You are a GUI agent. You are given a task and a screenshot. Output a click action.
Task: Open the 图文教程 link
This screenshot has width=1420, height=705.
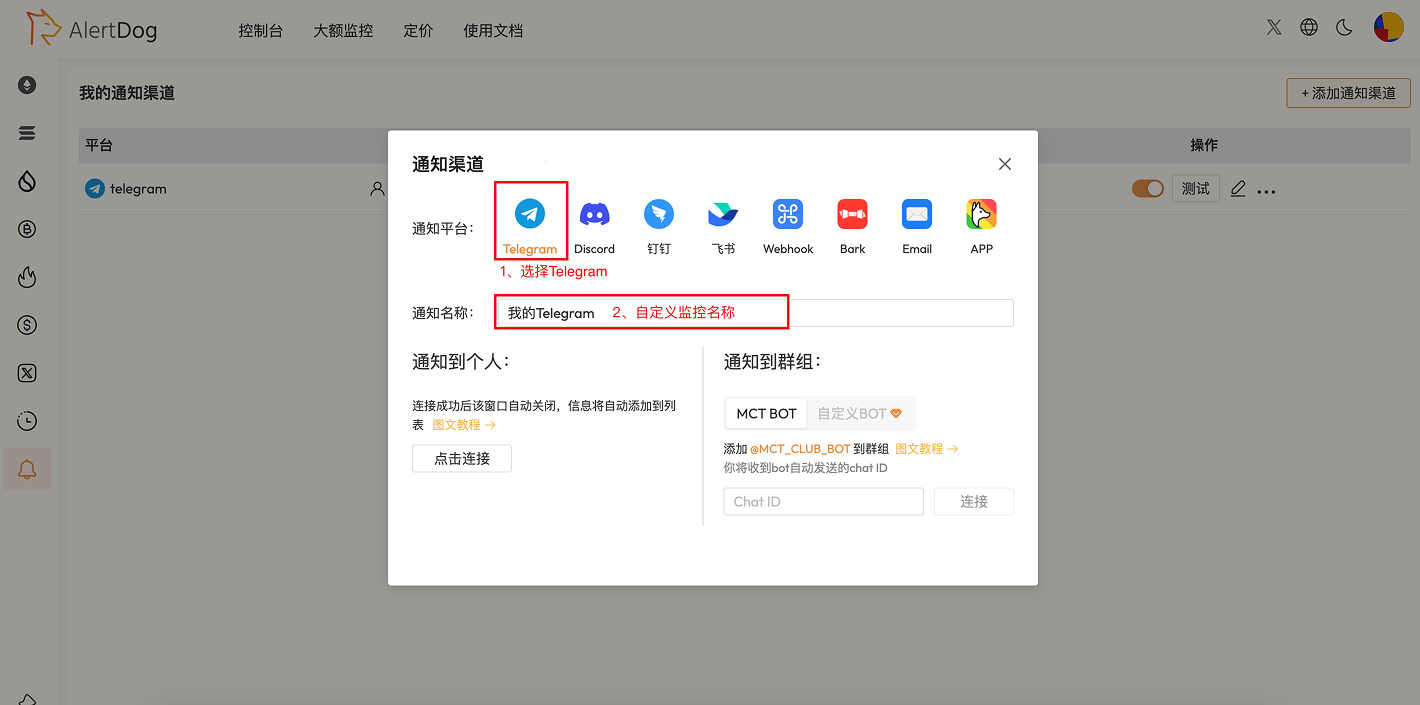click(x=457, y=424)
